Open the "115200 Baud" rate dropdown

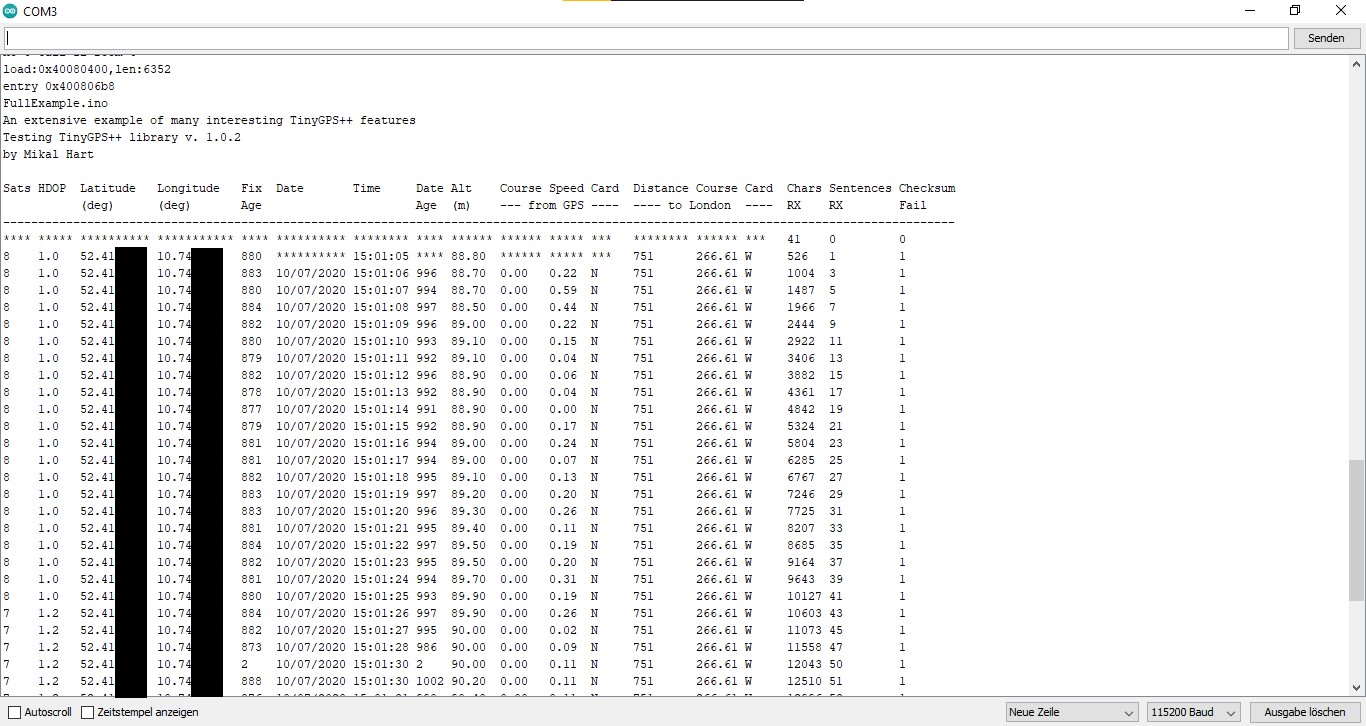point(1193,712)
